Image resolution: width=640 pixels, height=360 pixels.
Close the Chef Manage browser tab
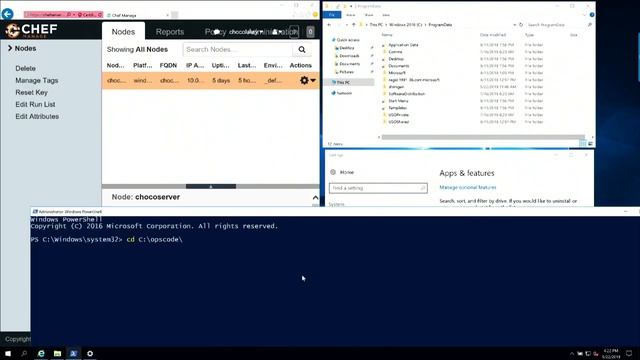point(167,15)
